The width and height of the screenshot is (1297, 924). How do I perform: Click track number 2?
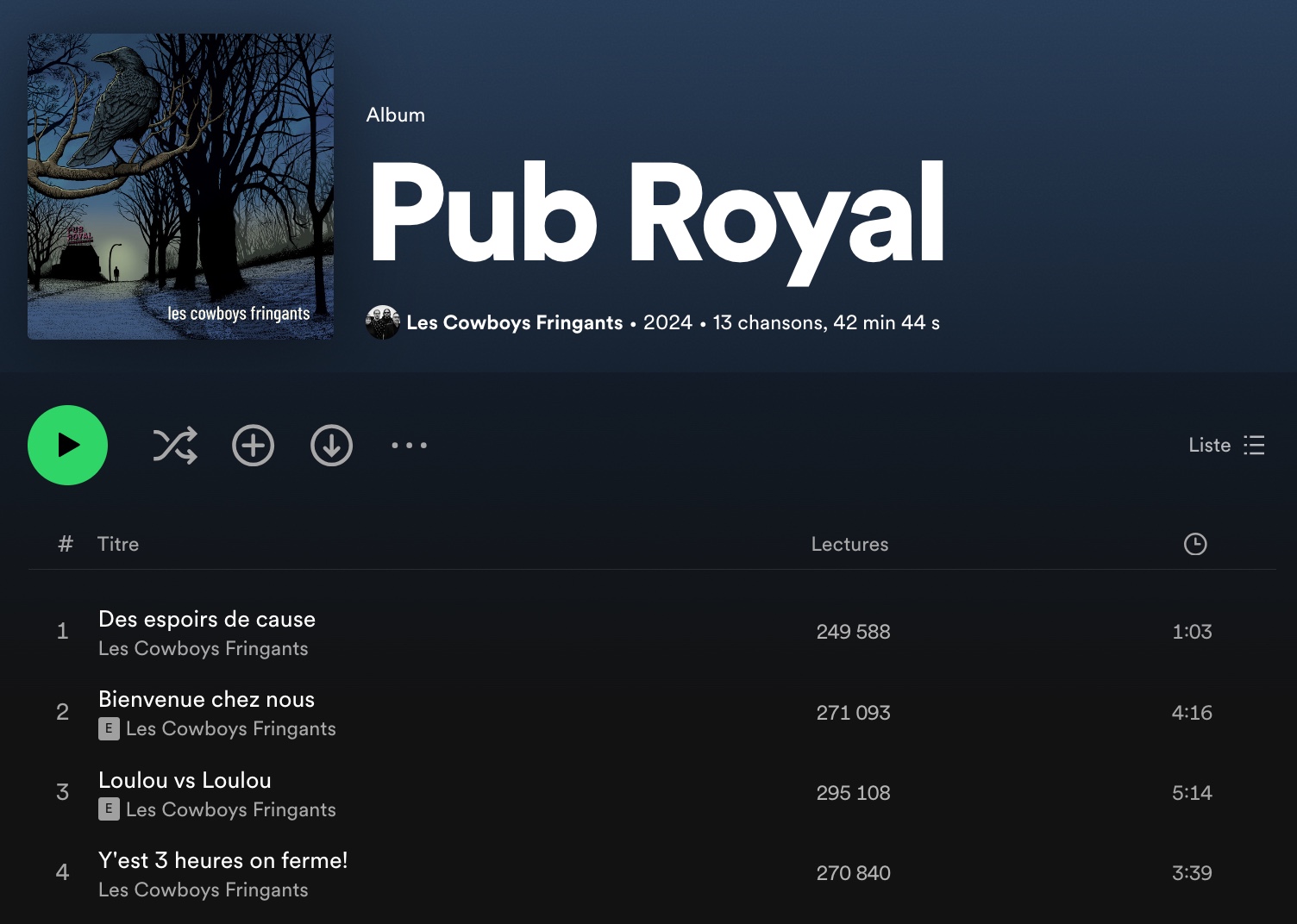tap(62, 712)
